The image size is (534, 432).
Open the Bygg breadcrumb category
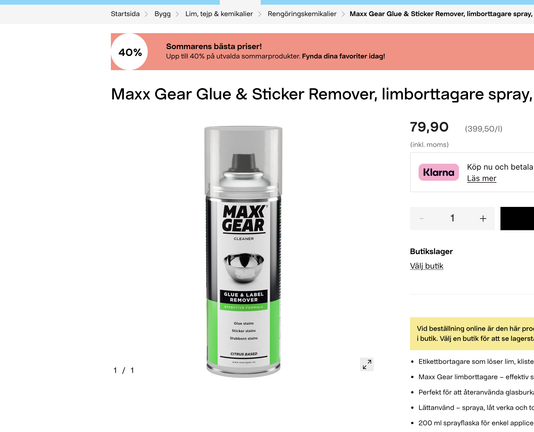(x=162, y=14)
